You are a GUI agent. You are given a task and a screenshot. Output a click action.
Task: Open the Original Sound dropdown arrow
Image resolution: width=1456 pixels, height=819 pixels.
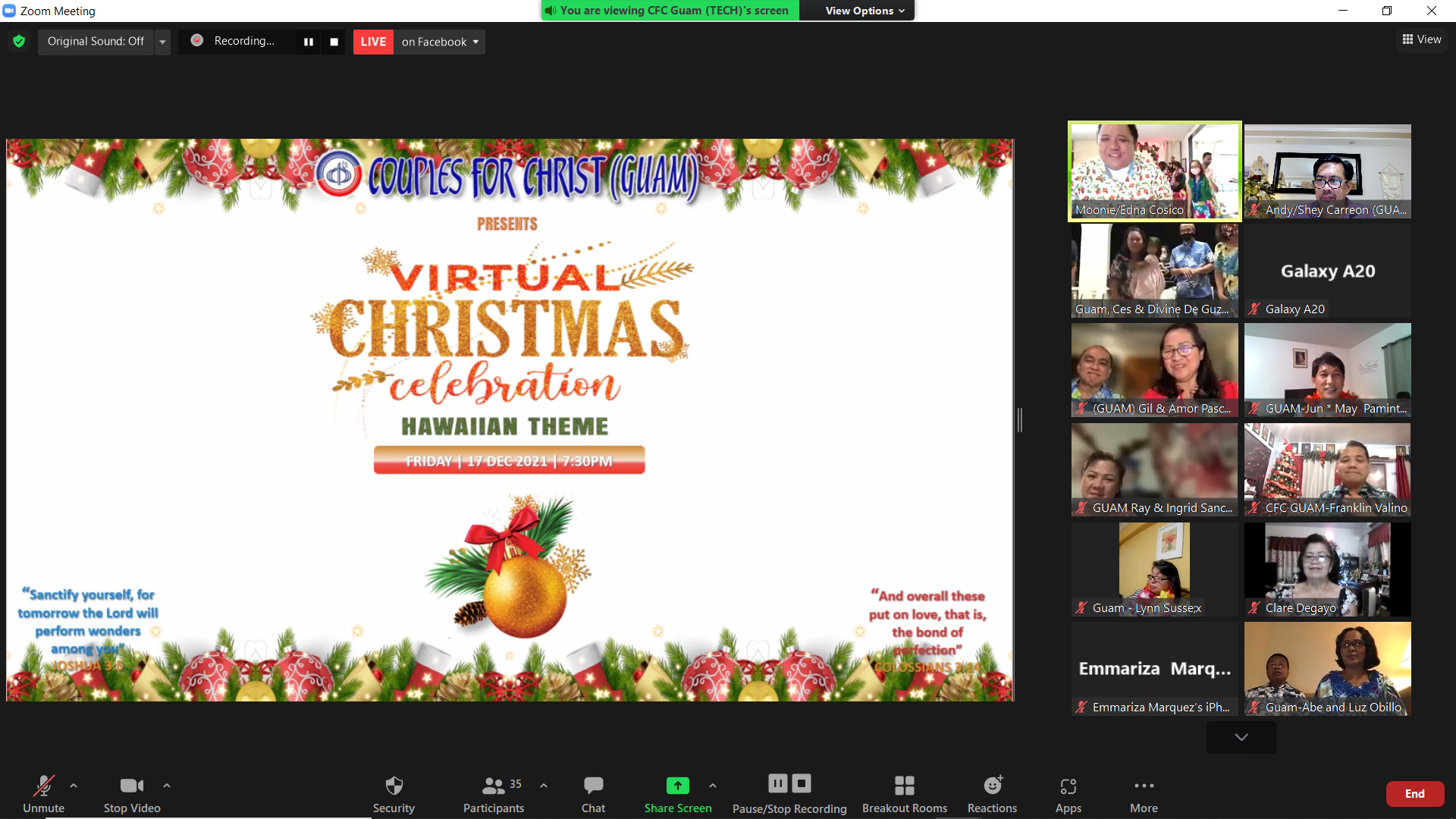pyautogui.click(x=162, y=42)
